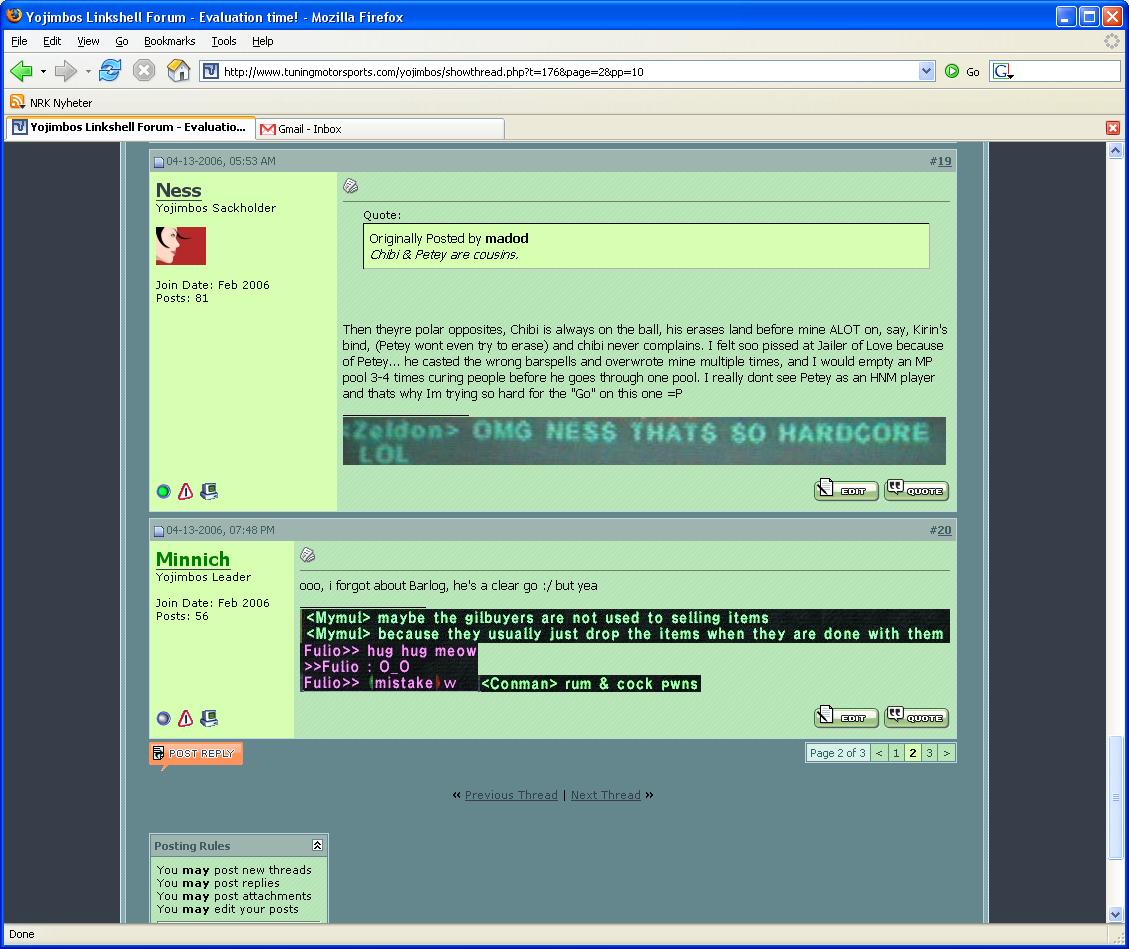The width and height of the screenshot is (1129, 949).
Task: Click report post warning icon under Ness
Action: pyautogui.click(x=185, y=492)
